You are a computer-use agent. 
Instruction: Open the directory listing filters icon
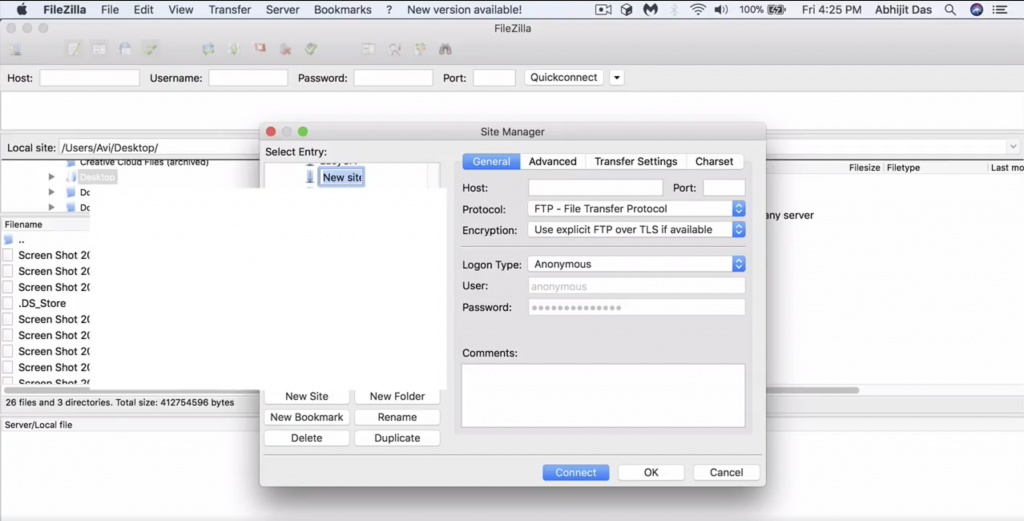(369, 50)
